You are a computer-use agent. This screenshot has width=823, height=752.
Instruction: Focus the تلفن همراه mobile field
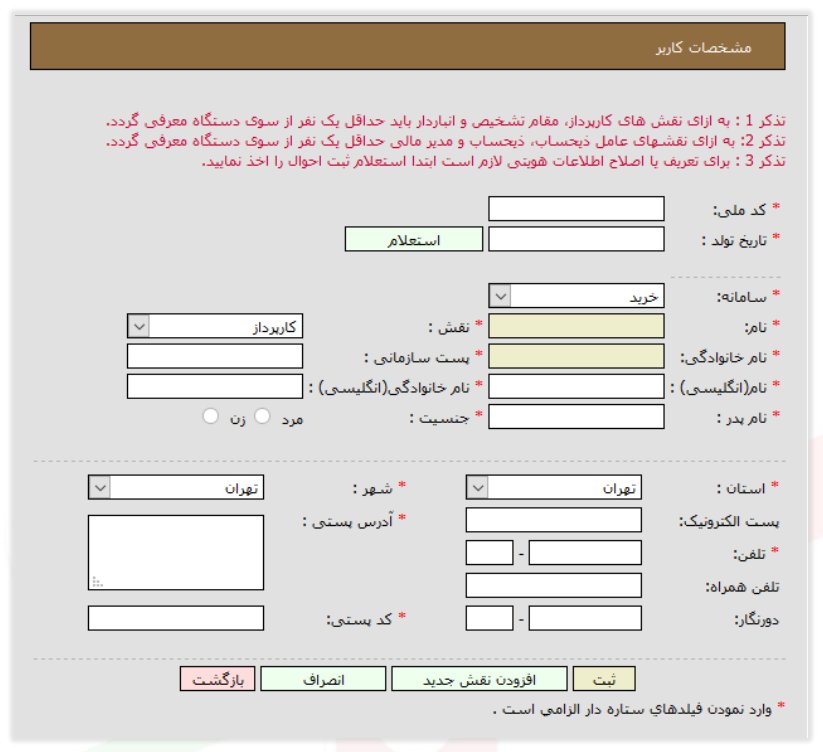pos(553,585)
